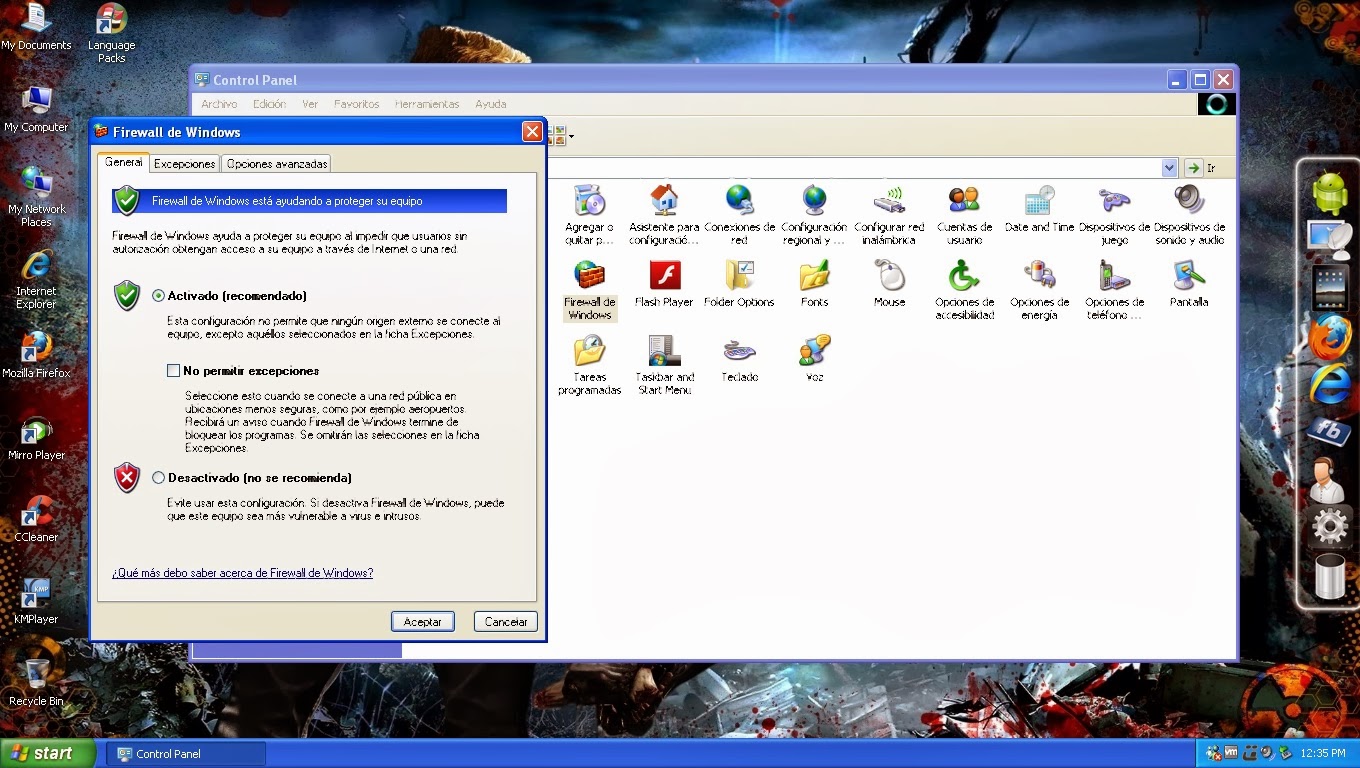Image resolution: width=1360 pixels, height=768 pixels.
Task: Click Control Panel taskbar button
Action: pos(186,754)
